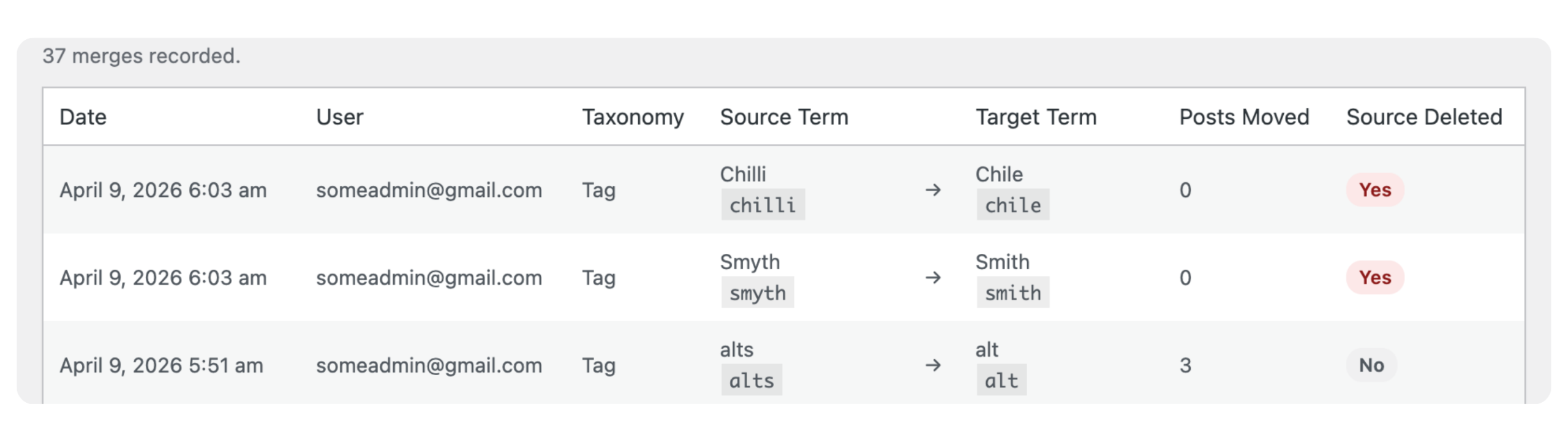The image size is (1568, 442).
Task: Click the Source Term column header
Action: click(x=784, y=117)
